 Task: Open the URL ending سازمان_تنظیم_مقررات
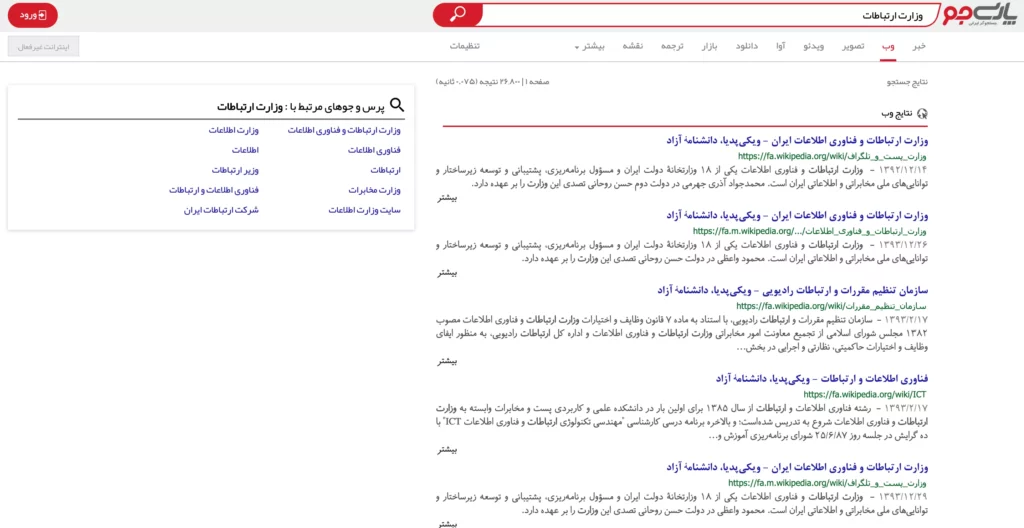pos(832,305)
